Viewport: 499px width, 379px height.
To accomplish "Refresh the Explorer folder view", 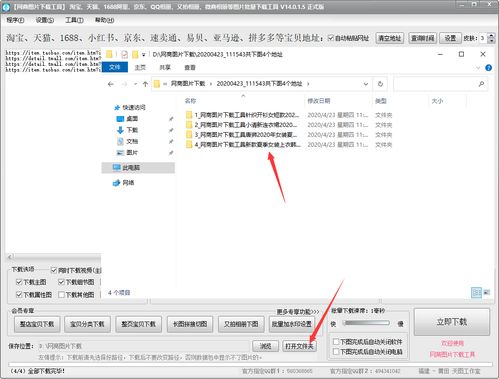I will (x=380, y=84).
